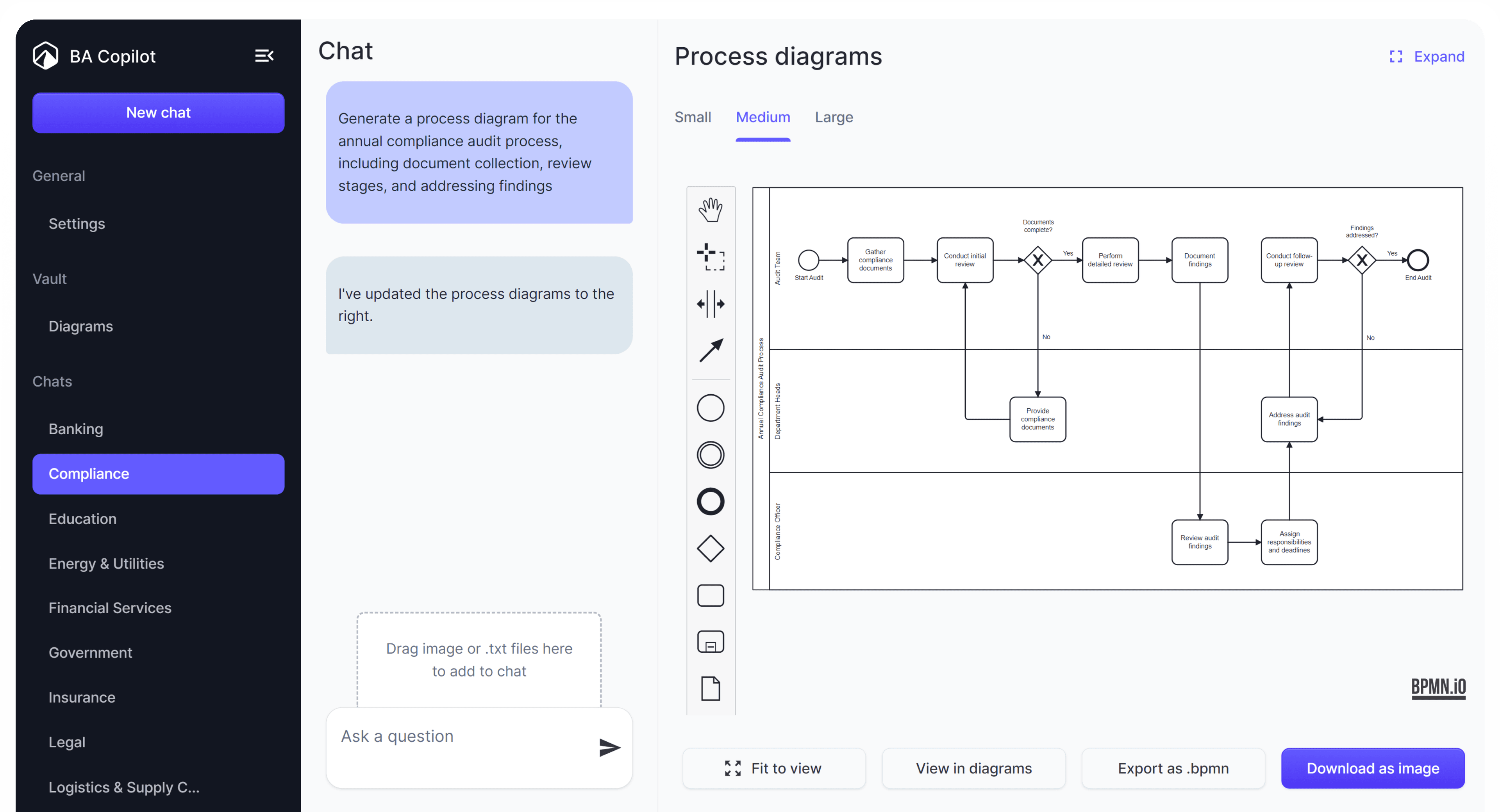Select the Hand tool in the diagram palette
This screenshot has height=812, width=1500.
coord(711,210)
